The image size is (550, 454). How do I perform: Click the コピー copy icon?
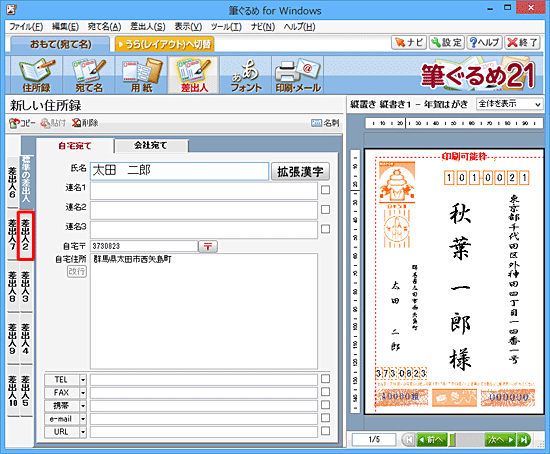click(22, 123)
